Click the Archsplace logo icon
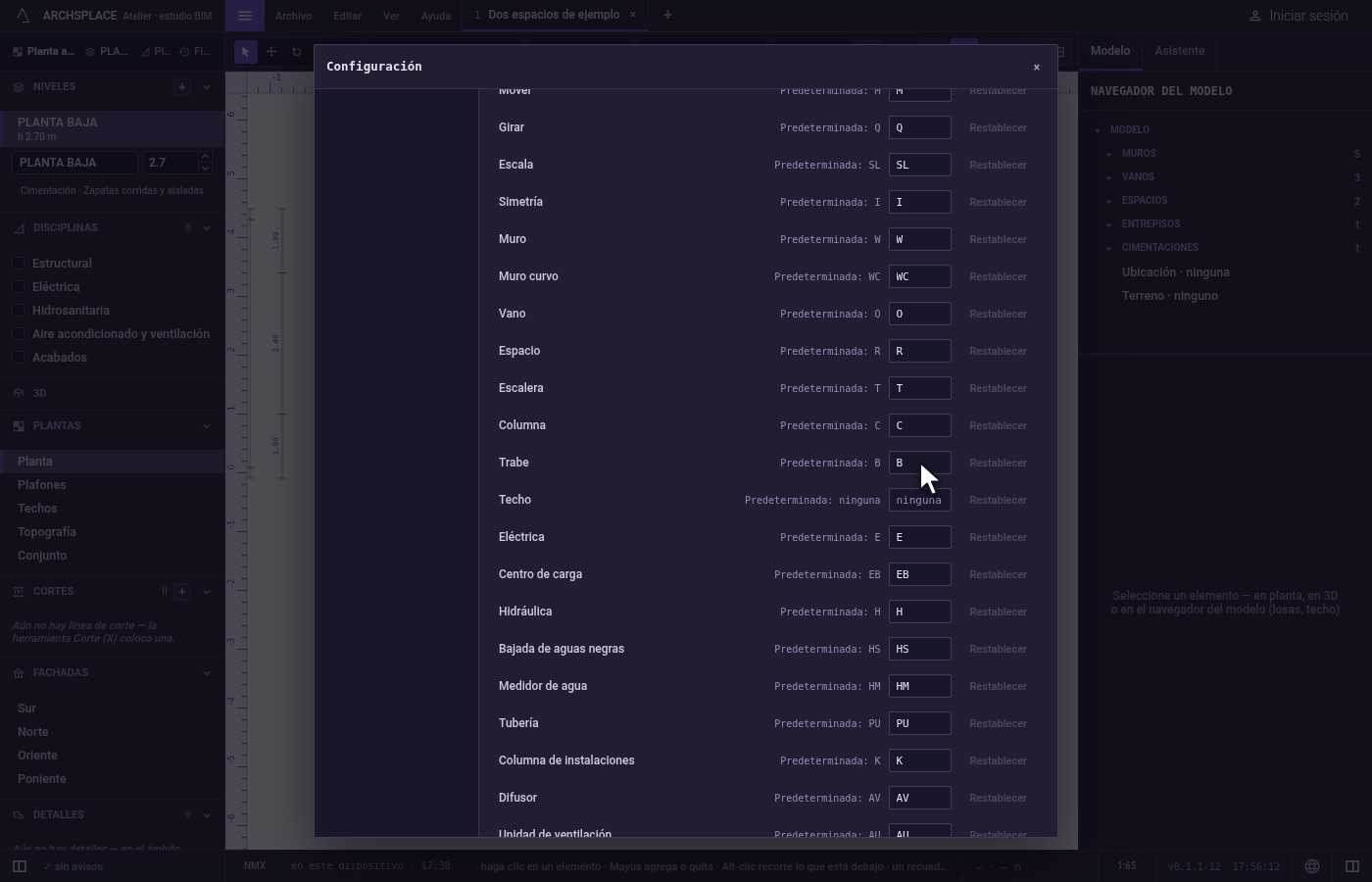This screenshot has width=1372, height=882. tap(24, 16)
